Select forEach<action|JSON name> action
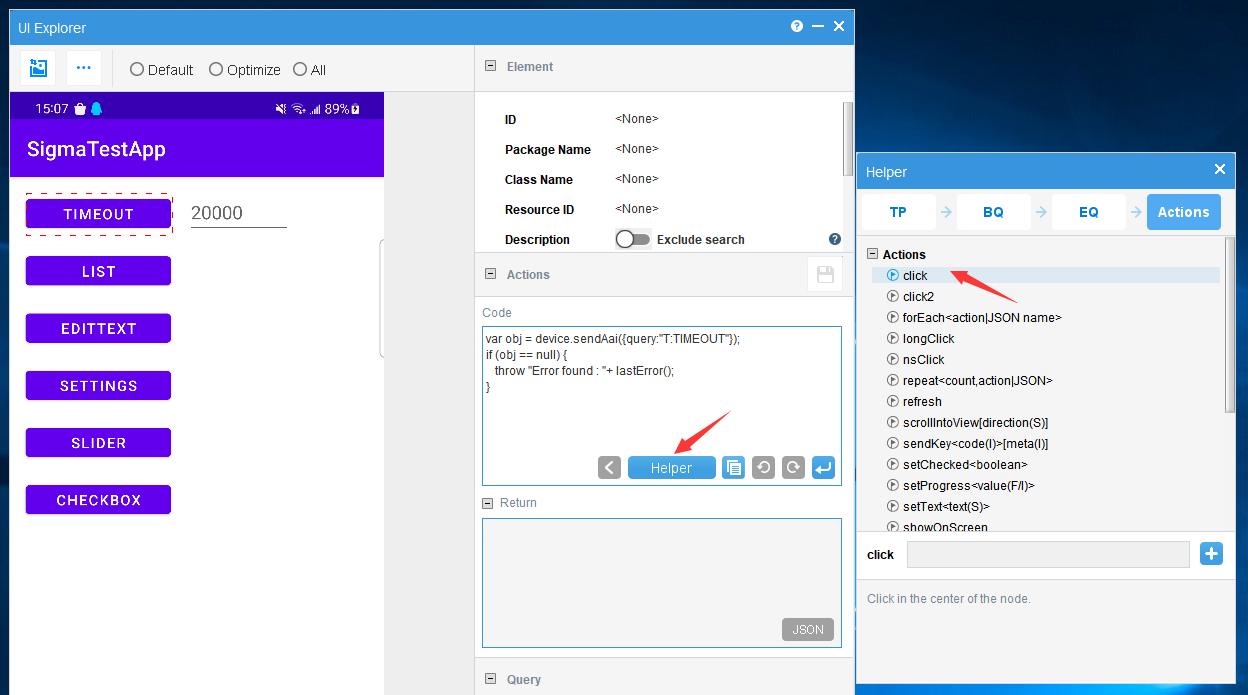The width and height of the screenshot is (1248, 695). pyautogui.click(x=982, y=317)
